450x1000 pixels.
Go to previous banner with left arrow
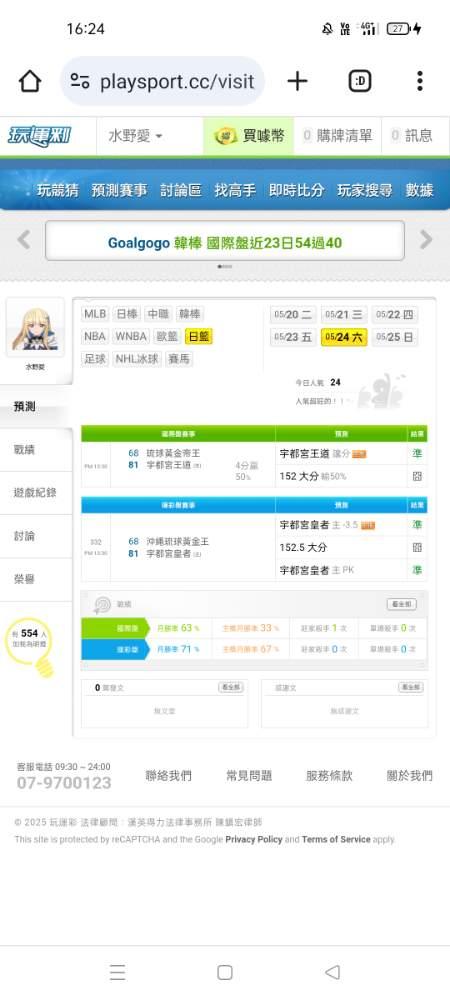24,240
